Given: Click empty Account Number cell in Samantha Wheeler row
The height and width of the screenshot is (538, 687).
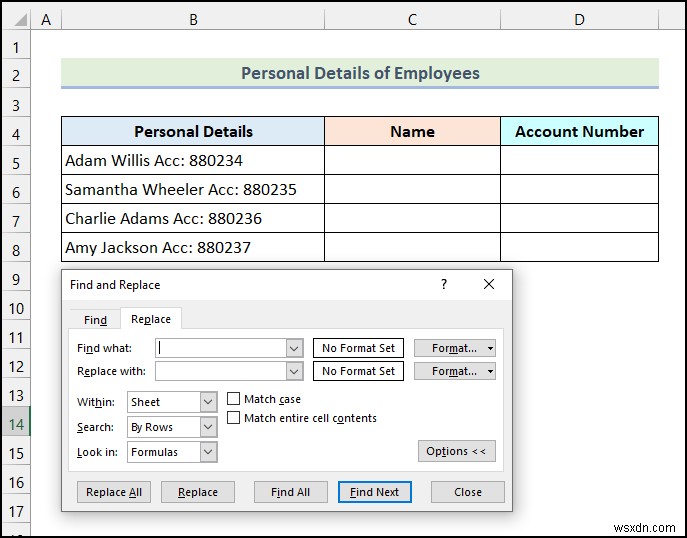Looking at the screenshot, I should [579, 189].
